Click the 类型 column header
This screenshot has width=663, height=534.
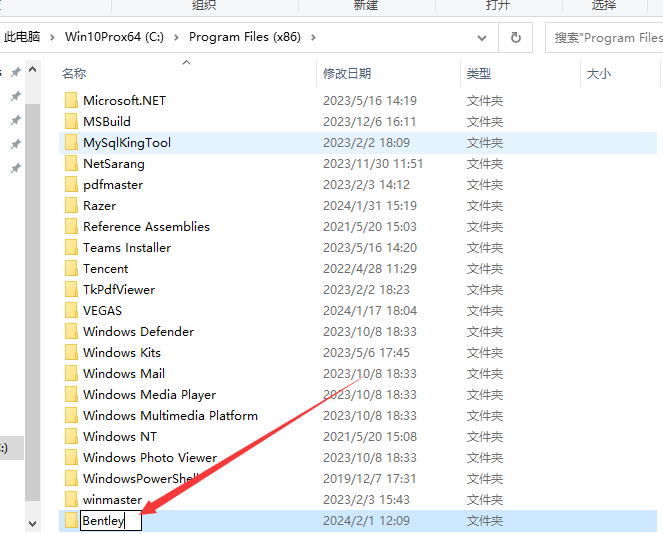pos(478,74)
